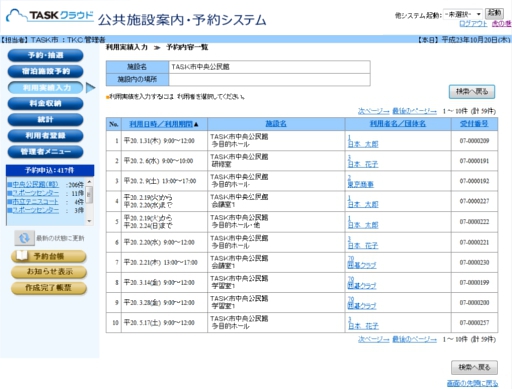Select 囲碁クラブ in row 07-0000200
Viewport: 512px width, 389px height.
point(362,306)
